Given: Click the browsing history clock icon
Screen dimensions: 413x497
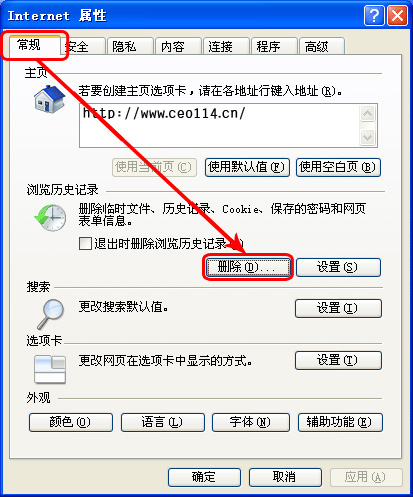Looking at the screenshot, I should 50,218.
